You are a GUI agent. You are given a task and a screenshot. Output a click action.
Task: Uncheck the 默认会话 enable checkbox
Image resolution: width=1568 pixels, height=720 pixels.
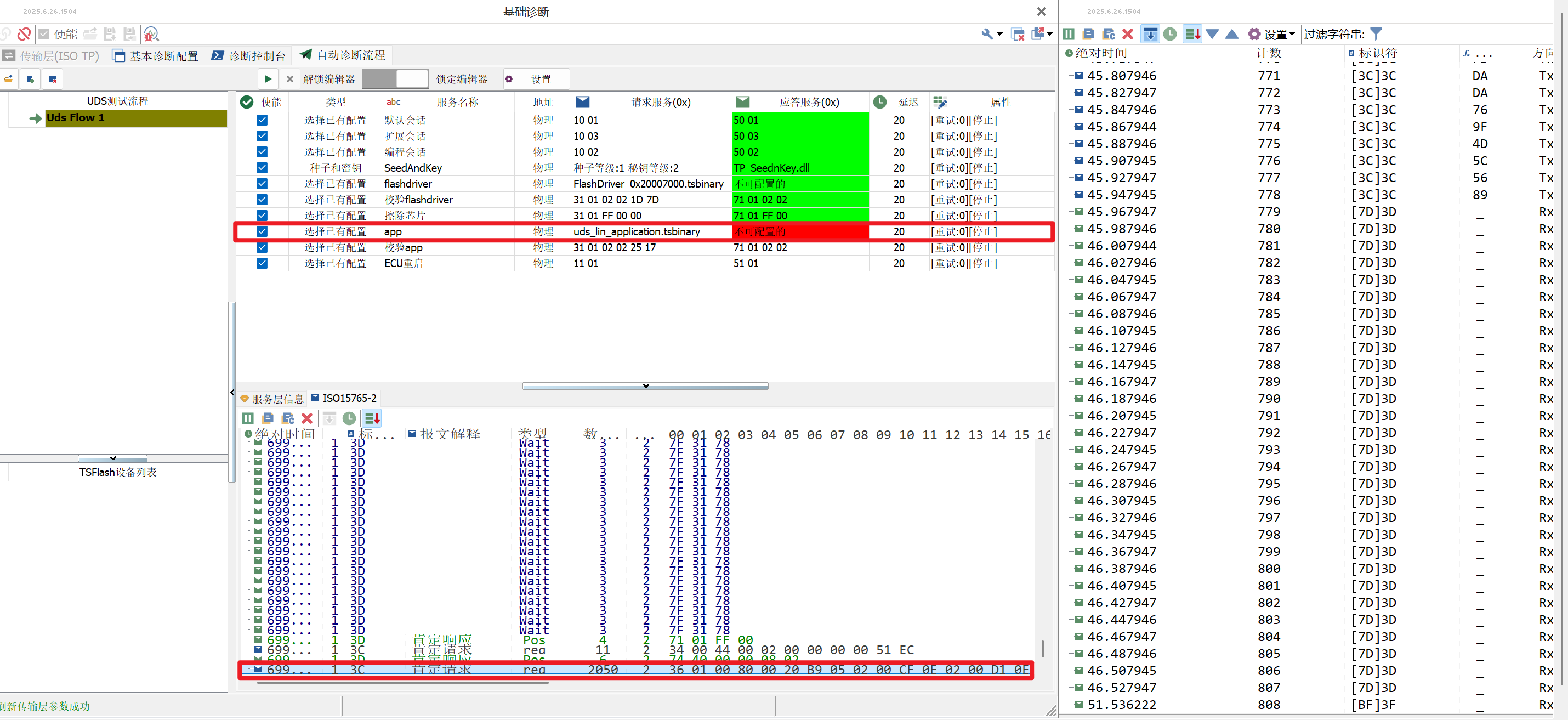[262, 120]
